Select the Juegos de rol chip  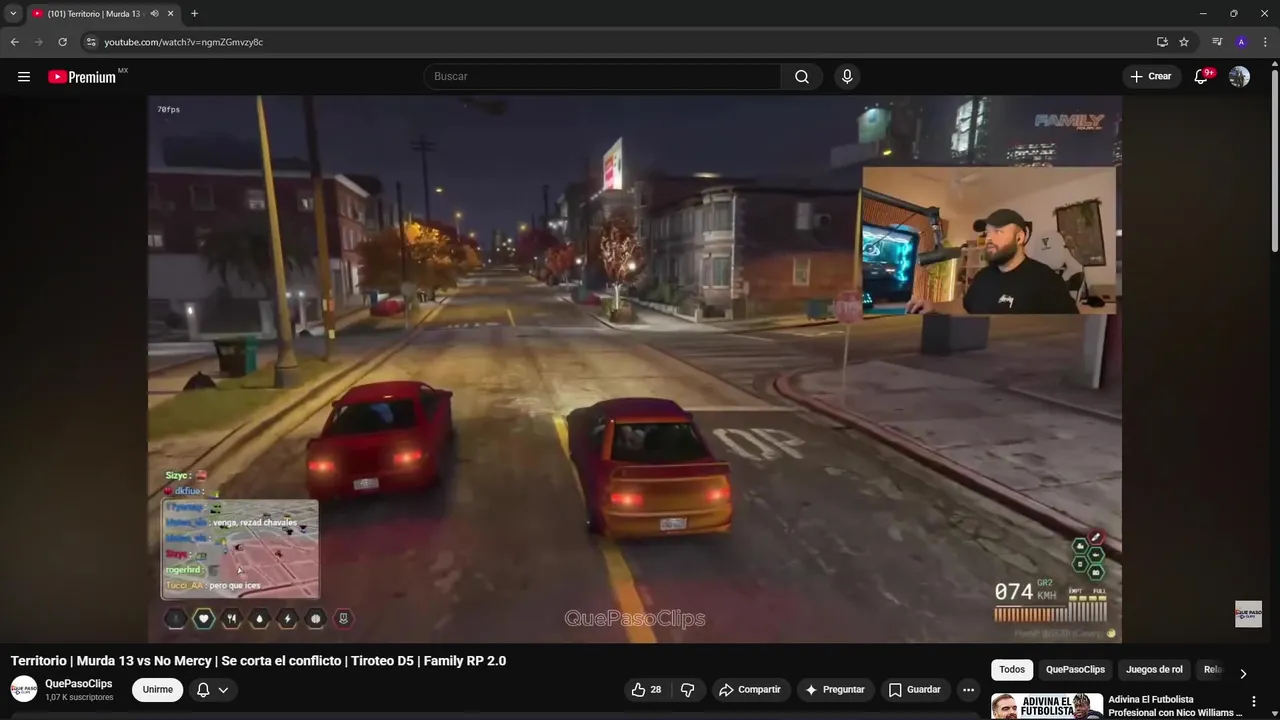[x=1154, y=670]
